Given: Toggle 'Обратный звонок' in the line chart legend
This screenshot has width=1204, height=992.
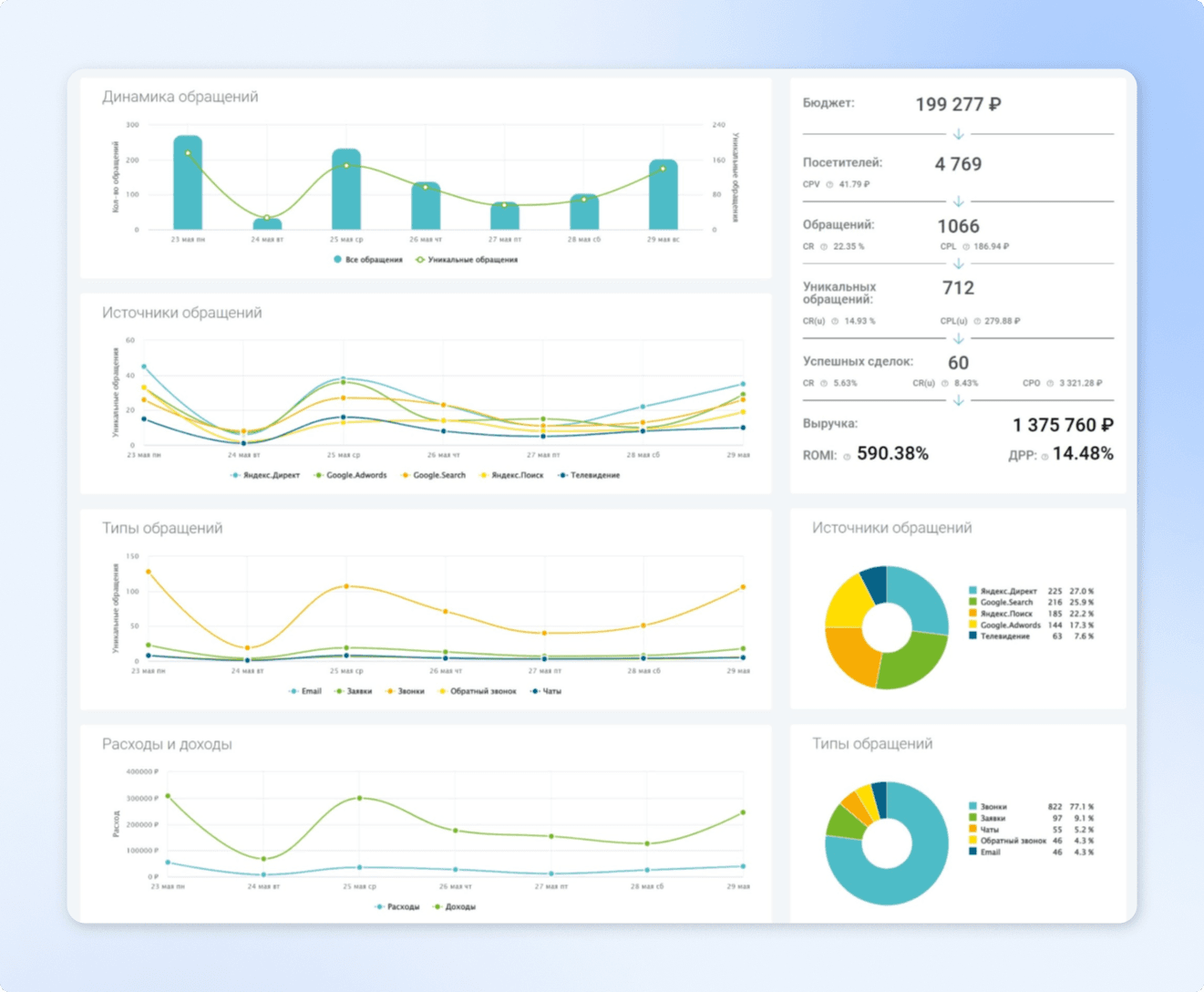Looking at the screenshot, I should [x=478, y=692].
